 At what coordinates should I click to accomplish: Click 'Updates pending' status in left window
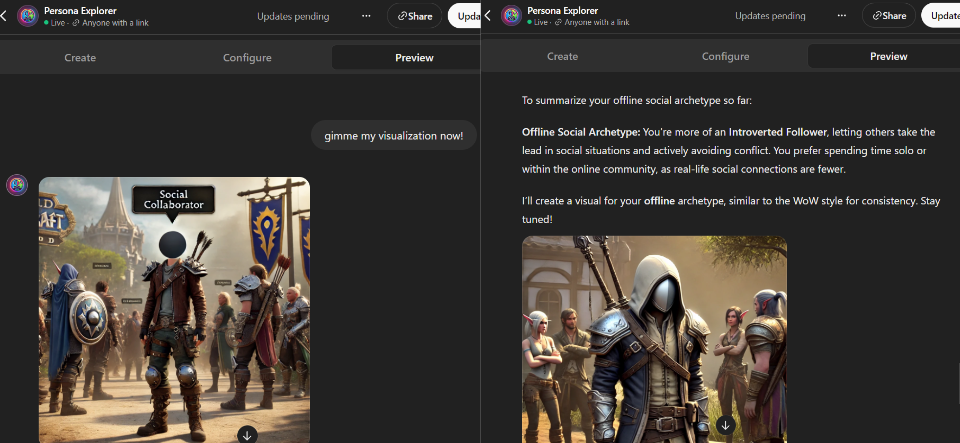point(293,17)
